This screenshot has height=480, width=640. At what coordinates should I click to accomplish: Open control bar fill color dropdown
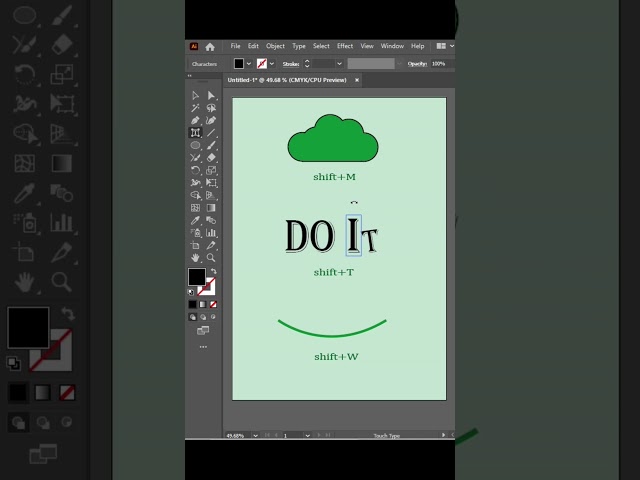[249, 64]
